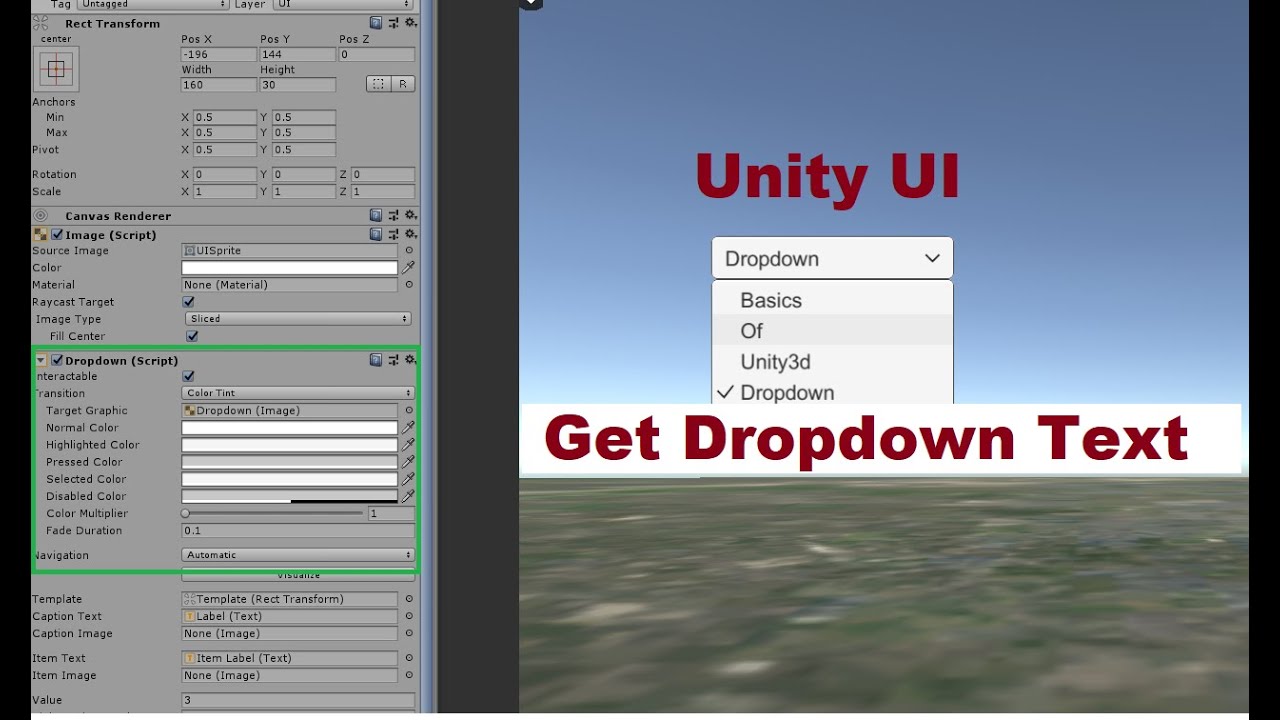Image resolution: width=1280 pixels, height=720 pixels.
Task: Open the object picker for Caption Text
Action: click(408, 616)
